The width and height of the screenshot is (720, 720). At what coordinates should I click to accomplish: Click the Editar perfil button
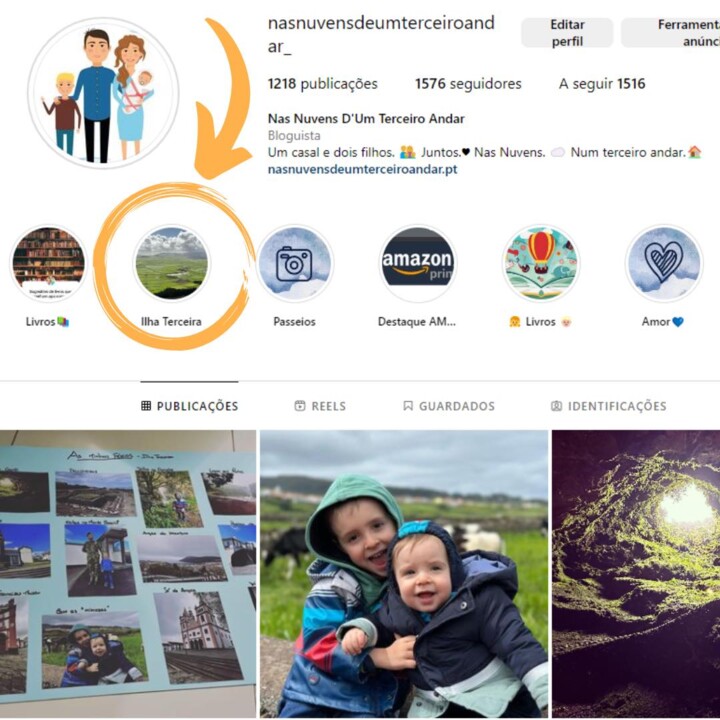click(x=567, y=33)
